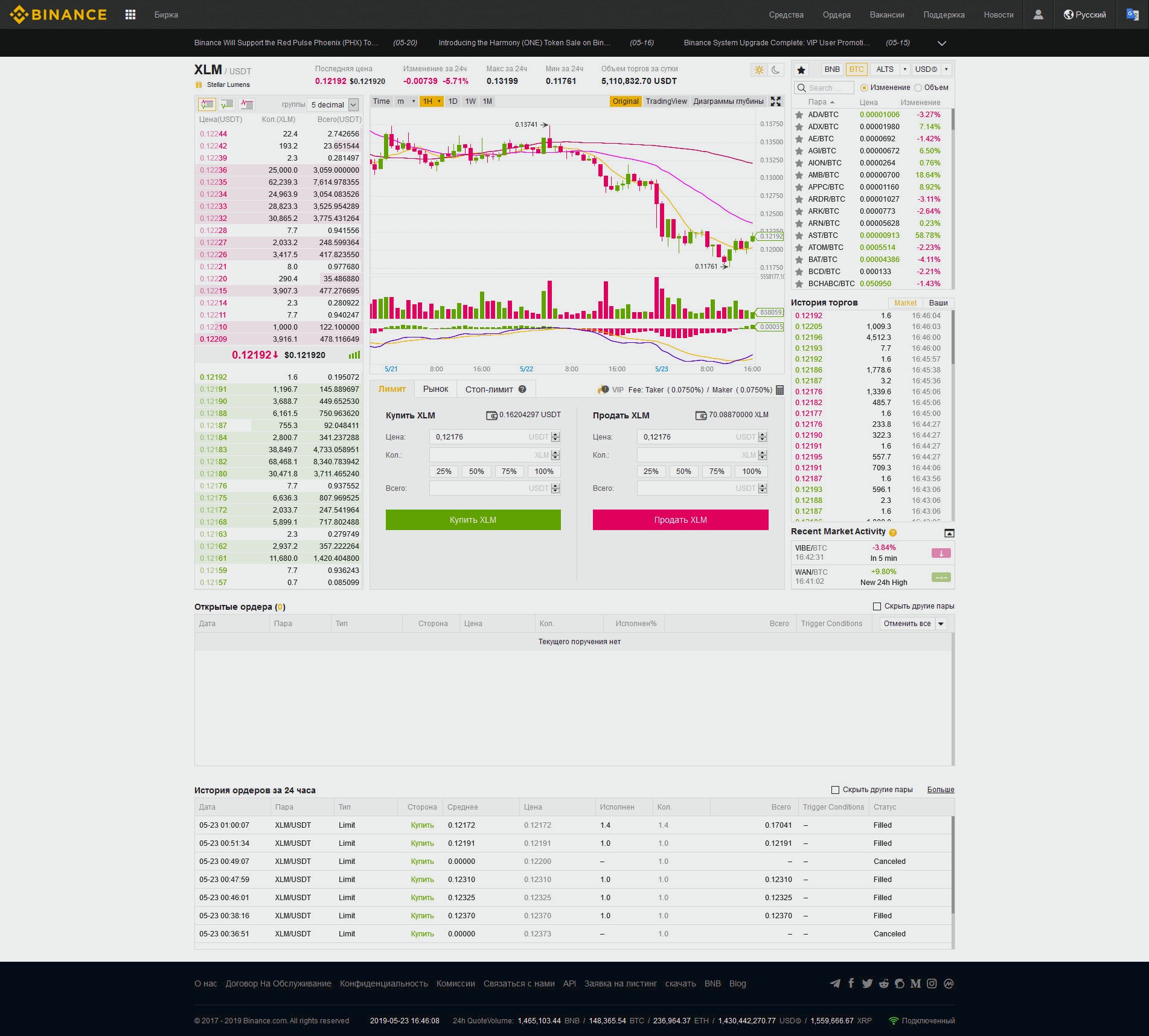Select the BNB market filter
The height and width of the screenshot is (1036, 1149).
pyautogui.click(x=832, y=69)
